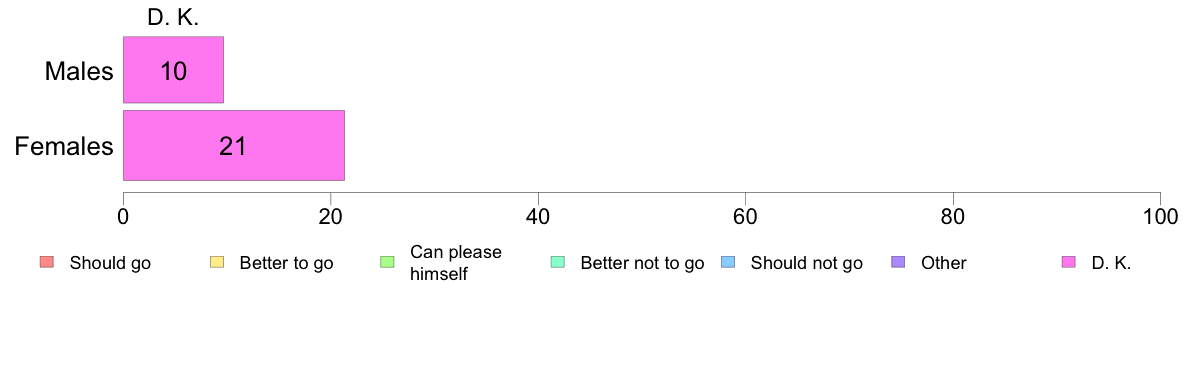Click the Can please himself legend text

pos(455,263)
